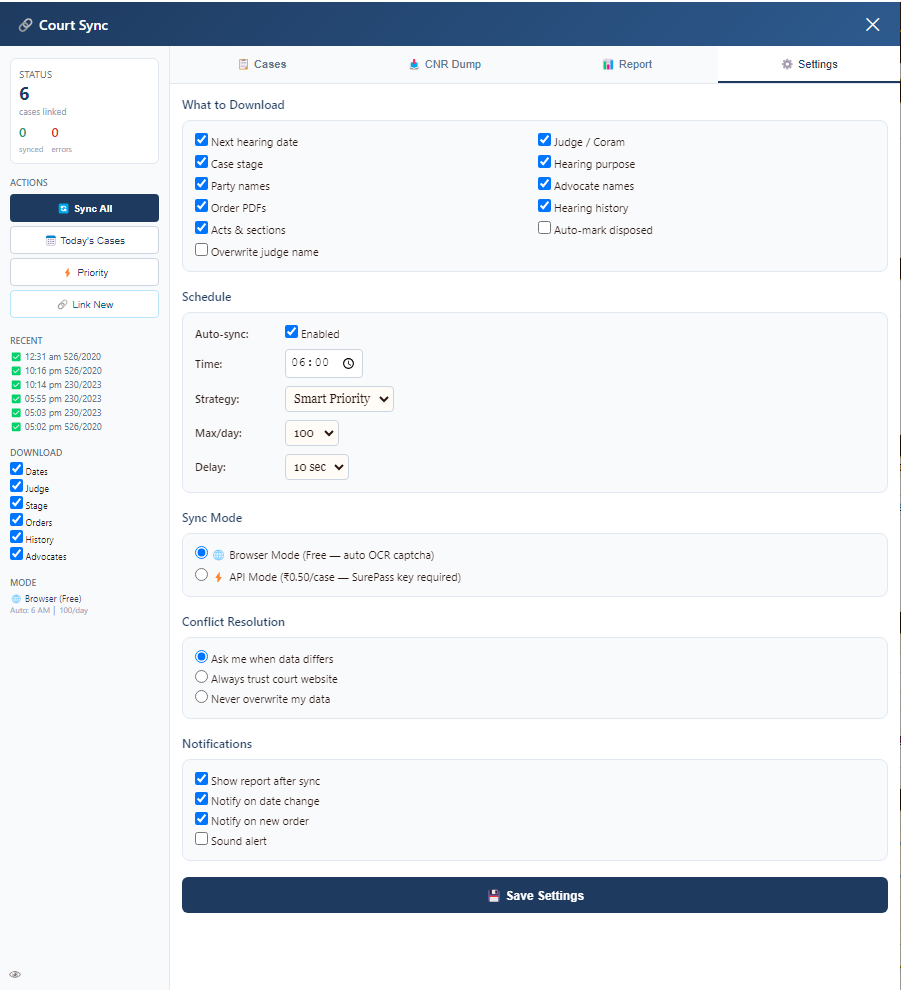
Task: Click the link icon beside Court Sync title
Action: tap(25, 25)
